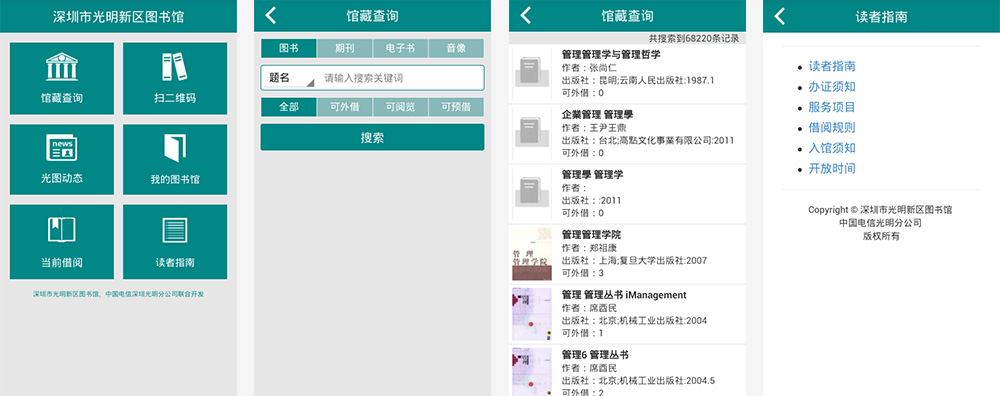This screenshot has width=1000, height=396.
Task: Select the 全部 availability filter
Action: tap(289, 107)
